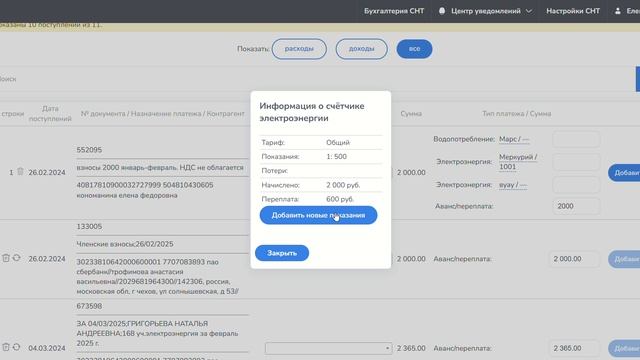Select the все filter button
Viewport: 640px width, 360px height.
(414, 49)
